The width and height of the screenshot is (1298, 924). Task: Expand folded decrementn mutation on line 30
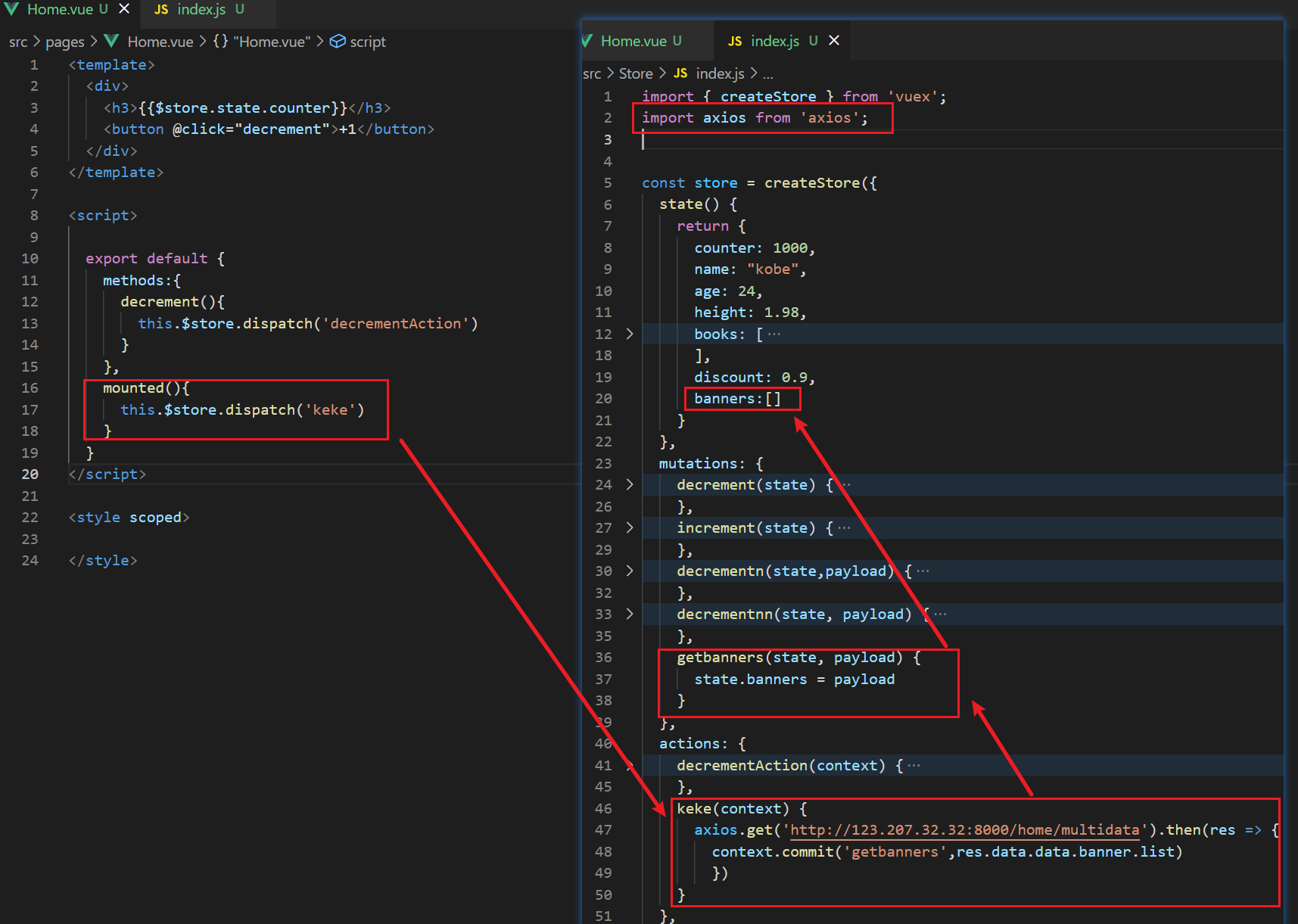click(630, 571)
